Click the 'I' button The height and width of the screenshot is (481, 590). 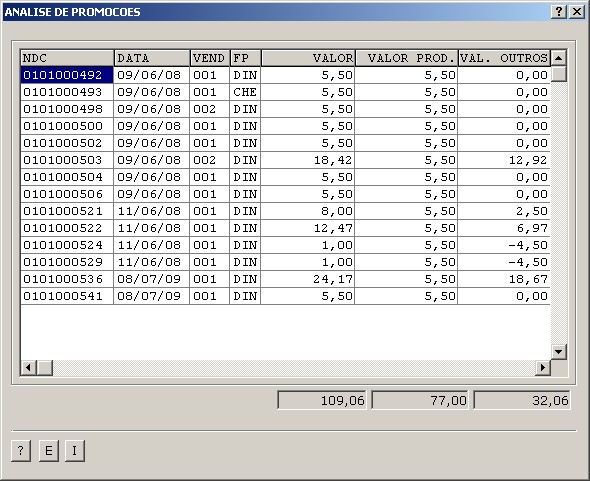pos(75,451)
